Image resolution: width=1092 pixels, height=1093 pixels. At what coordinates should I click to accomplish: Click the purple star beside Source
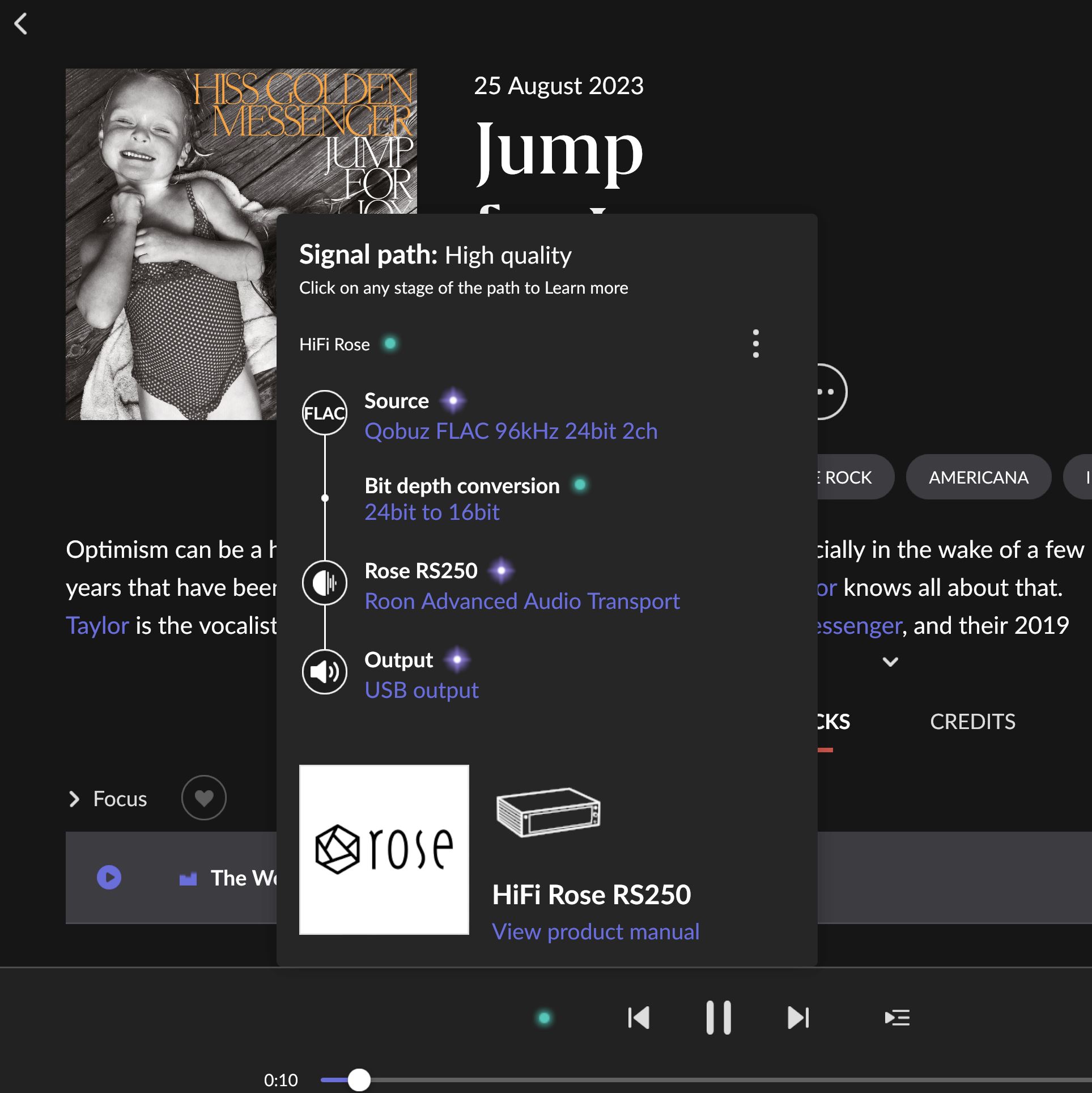[453, 401]
